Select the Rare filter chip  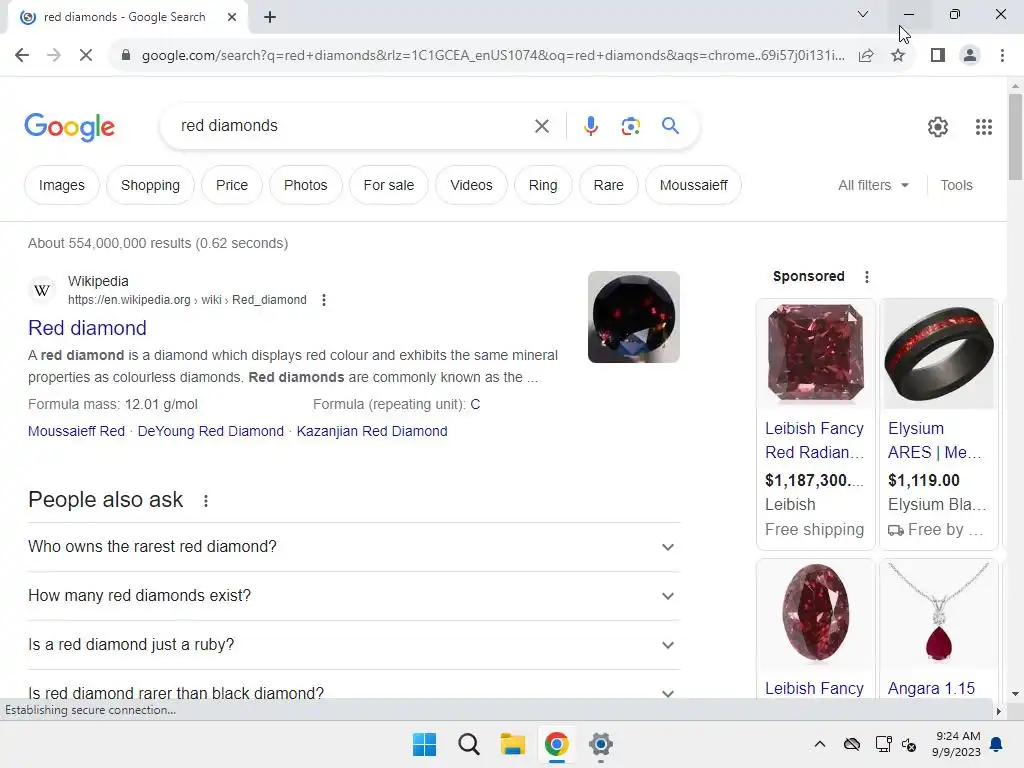(609, 185)
